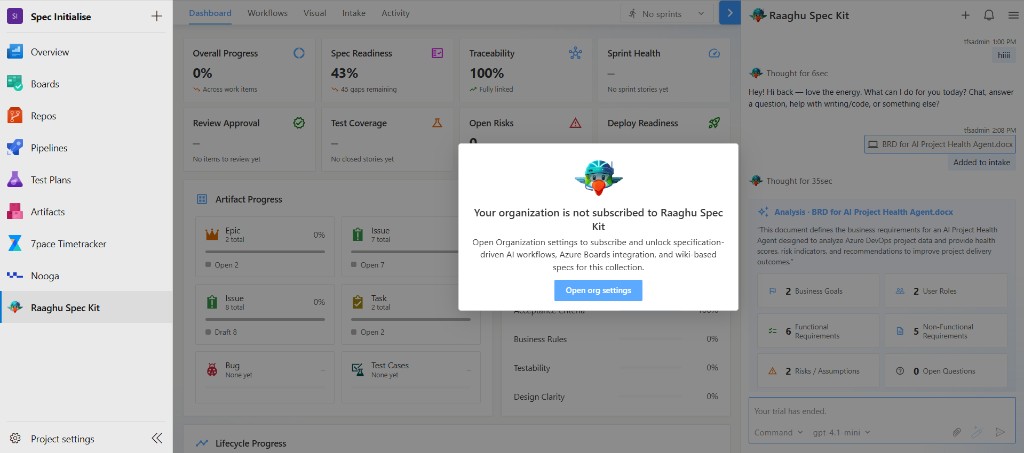The height and width of the screenshot is (453, 1024).
Task: Click the magic wand icon in chat box
Action: click(978, 432)
